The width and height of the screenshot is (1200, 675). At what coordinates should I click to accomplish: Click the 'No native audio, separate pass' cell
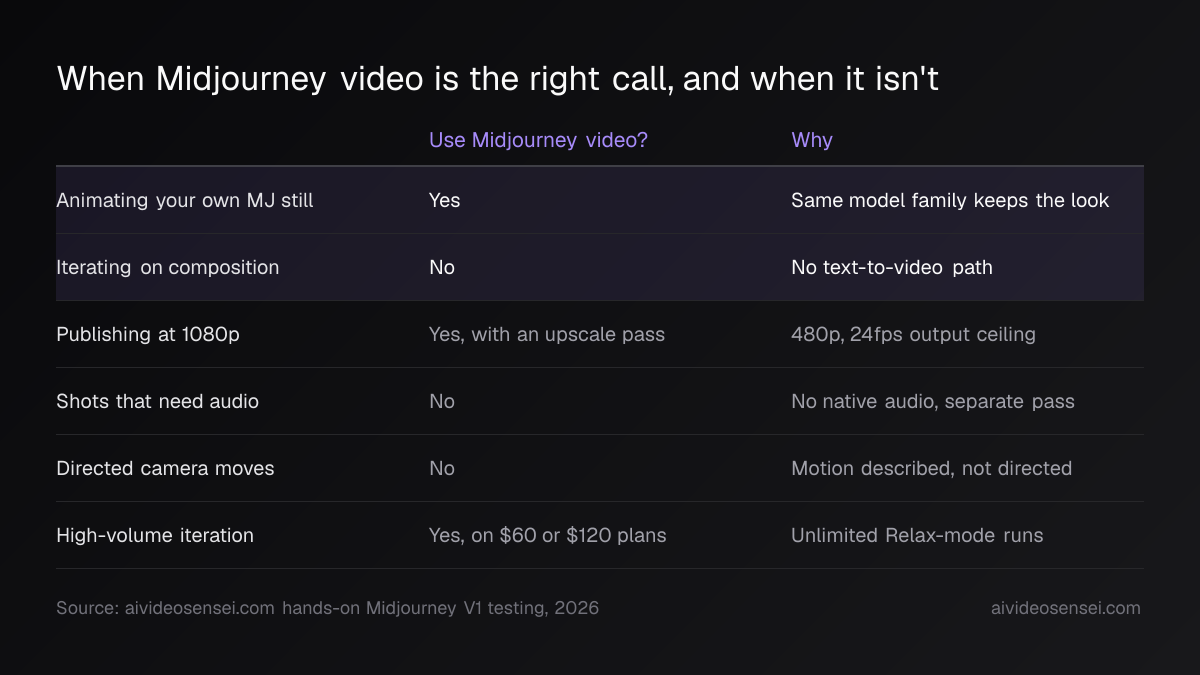pos(933,401)
